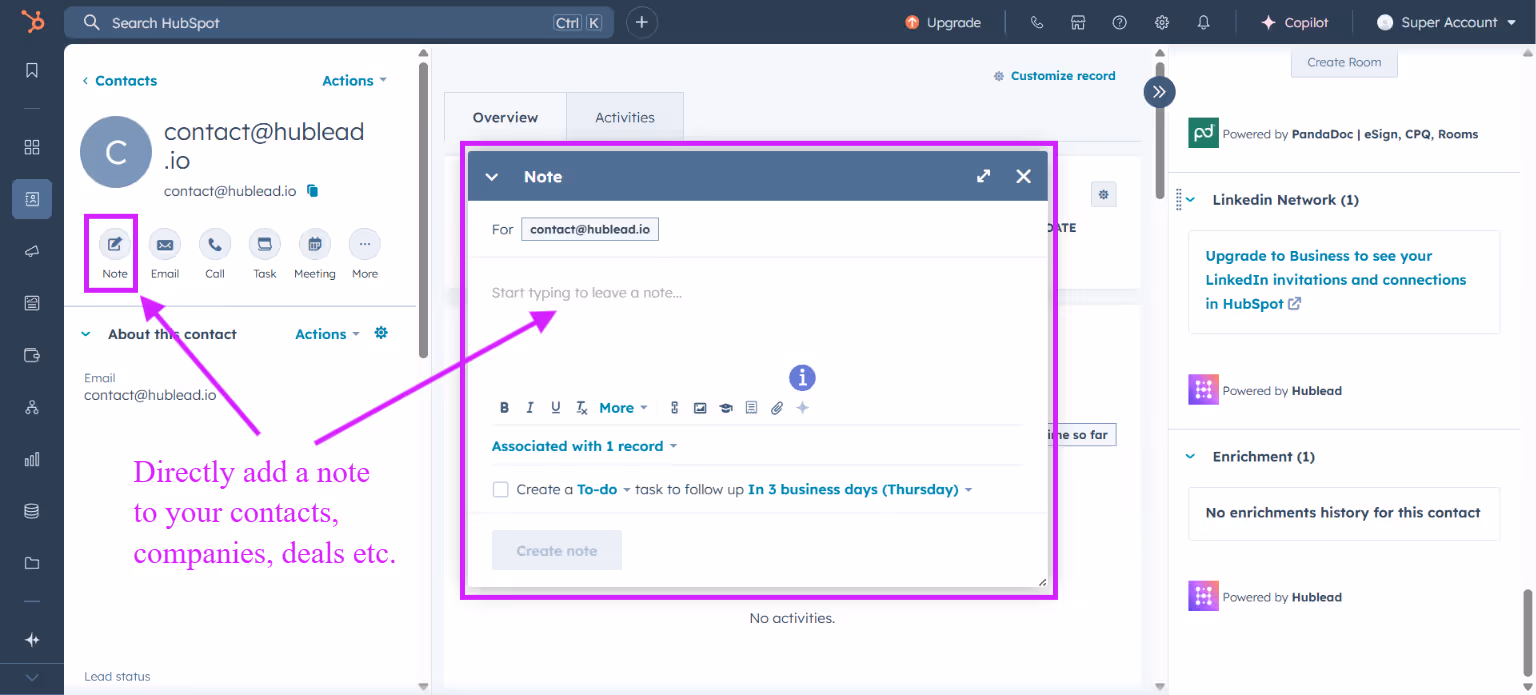Open the Breeze AI sparkle icon in sidebar

coord(32,640)
